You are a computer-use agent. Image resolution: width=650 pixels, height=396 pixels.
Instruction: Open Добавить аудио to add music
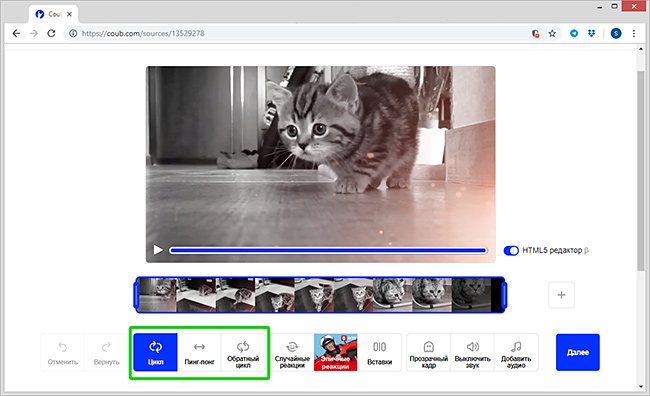(x=516, y=352)
